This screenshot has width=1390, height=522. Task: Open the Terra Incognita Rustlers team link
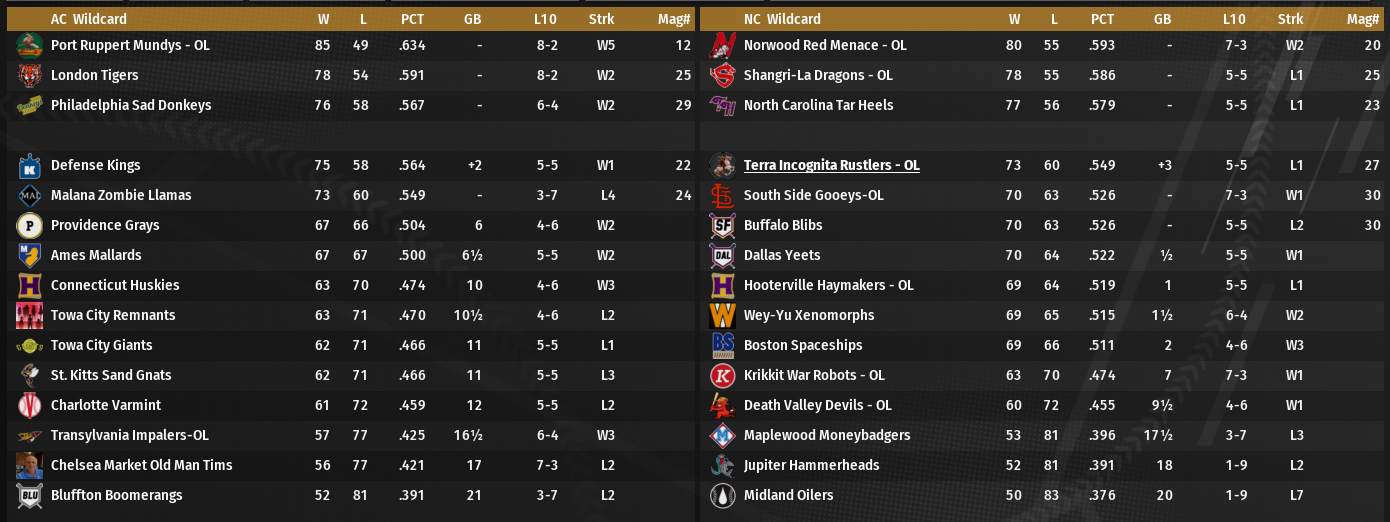831,165
